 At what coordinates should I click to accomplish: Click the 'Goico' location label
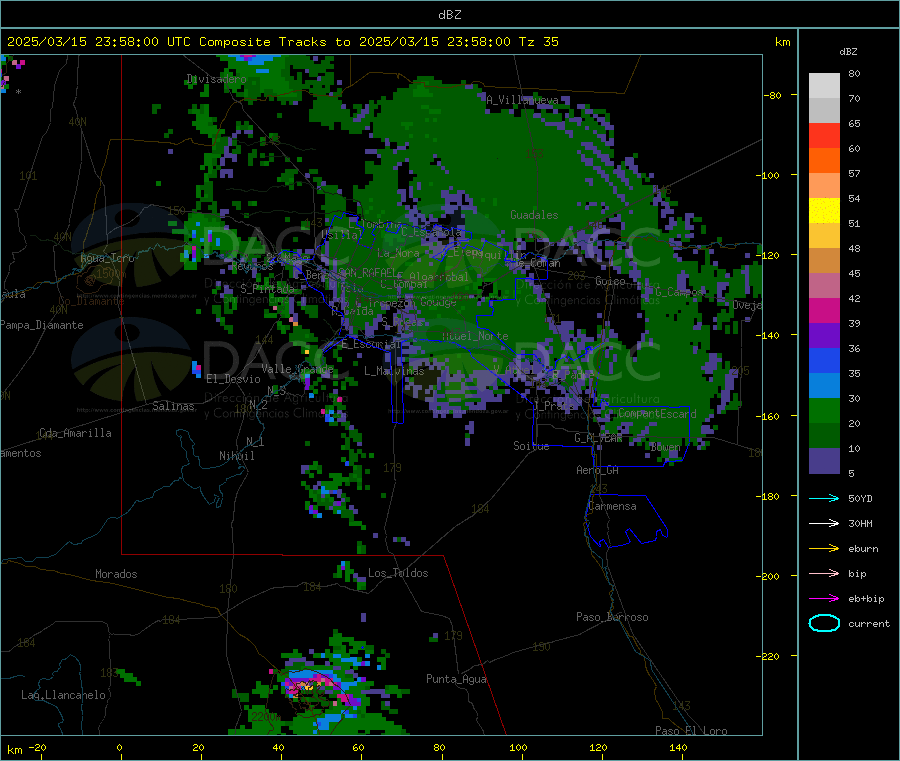[610, 281]
